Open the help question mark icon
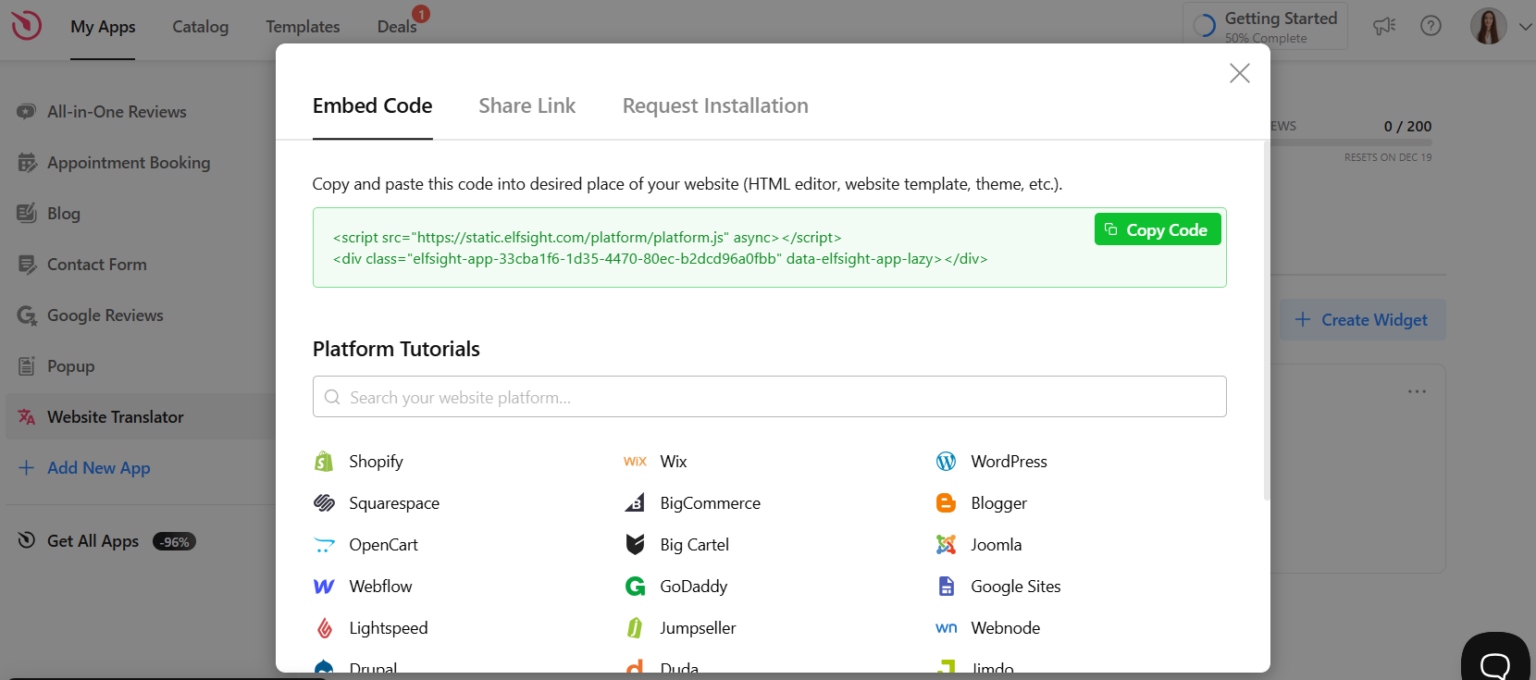The width and height of the screenshot is (1536, 680). (1431, 26)
